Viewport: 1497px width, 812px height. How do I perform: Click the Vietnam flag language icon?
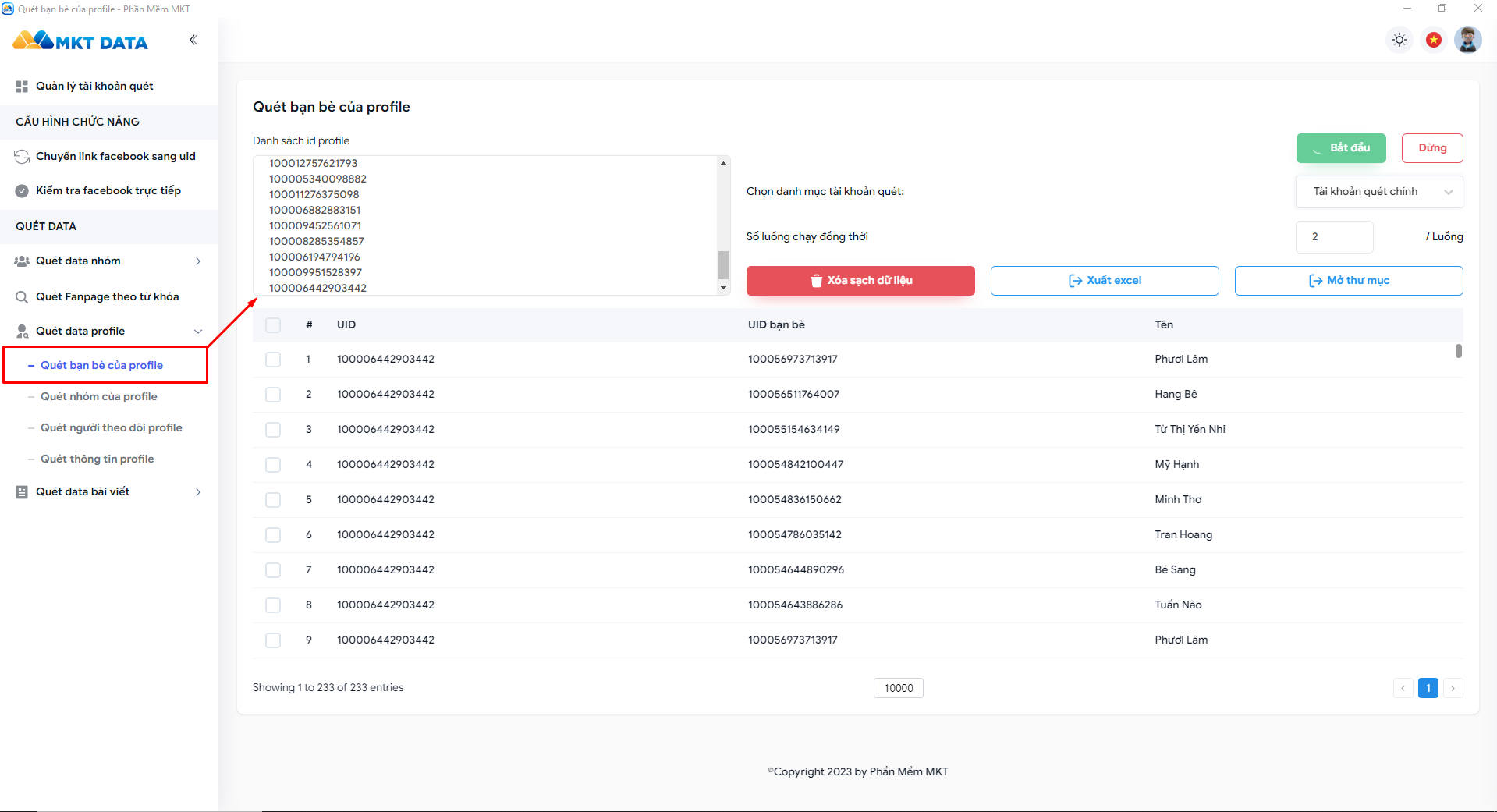[1434, 40]
